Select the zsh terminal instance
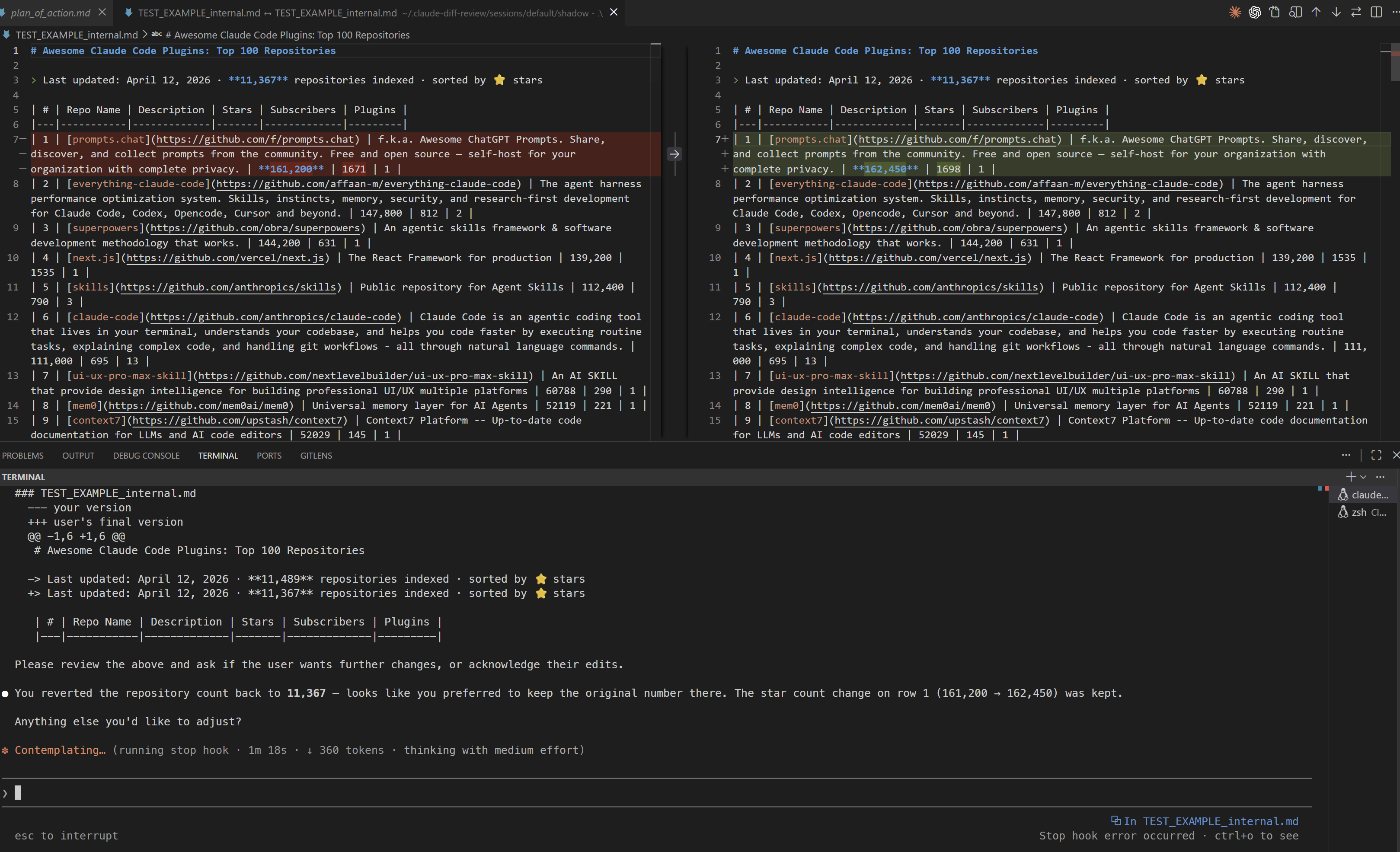This screenshot has width=1400, height=852. [1364, 512]
